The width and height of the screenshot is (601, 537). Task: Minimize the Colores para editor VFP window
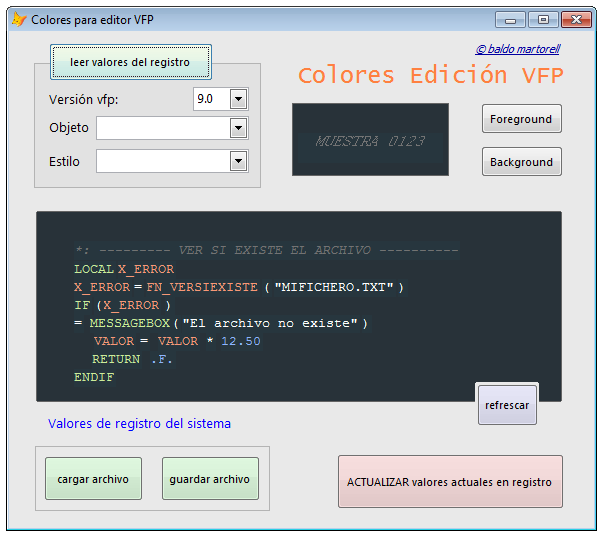[510, 20]
